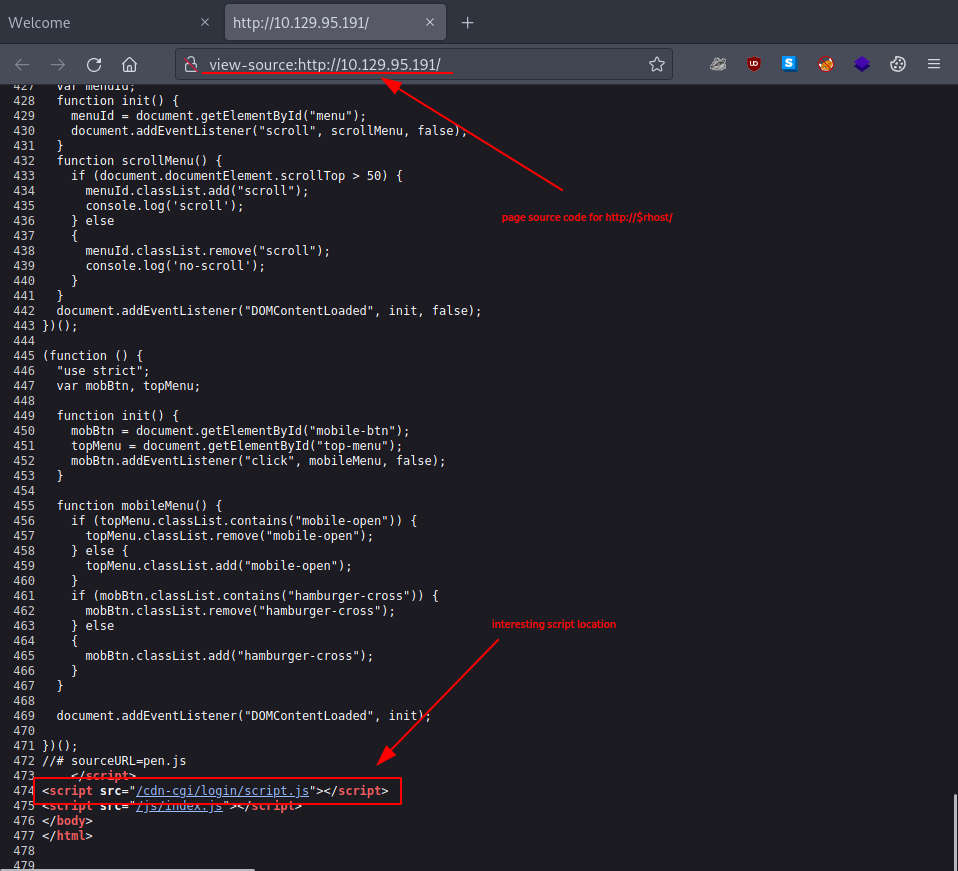Screen dimensions: 958x871
Task: Open the Cookie-Editor extension
Action: tap(898, 63)
